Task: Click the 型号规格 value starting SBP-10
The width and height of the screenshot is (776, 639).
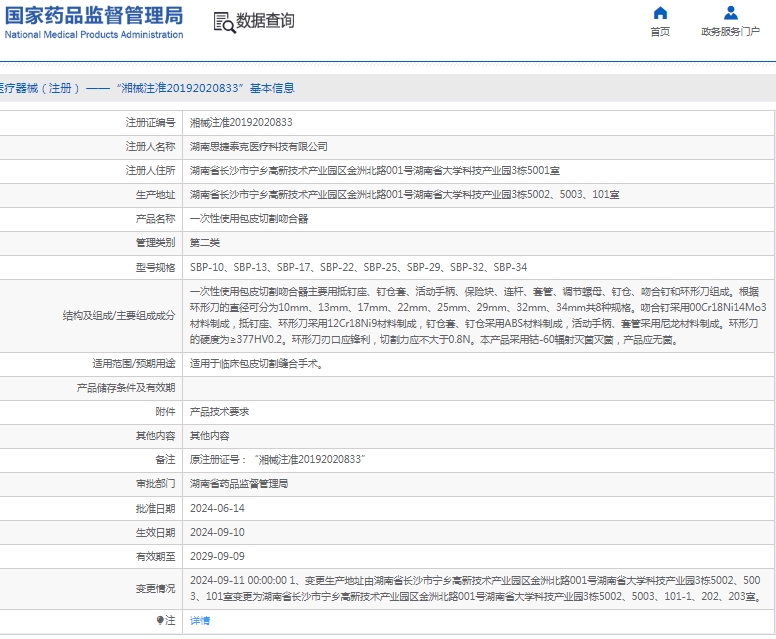Action: coord(358,267)
